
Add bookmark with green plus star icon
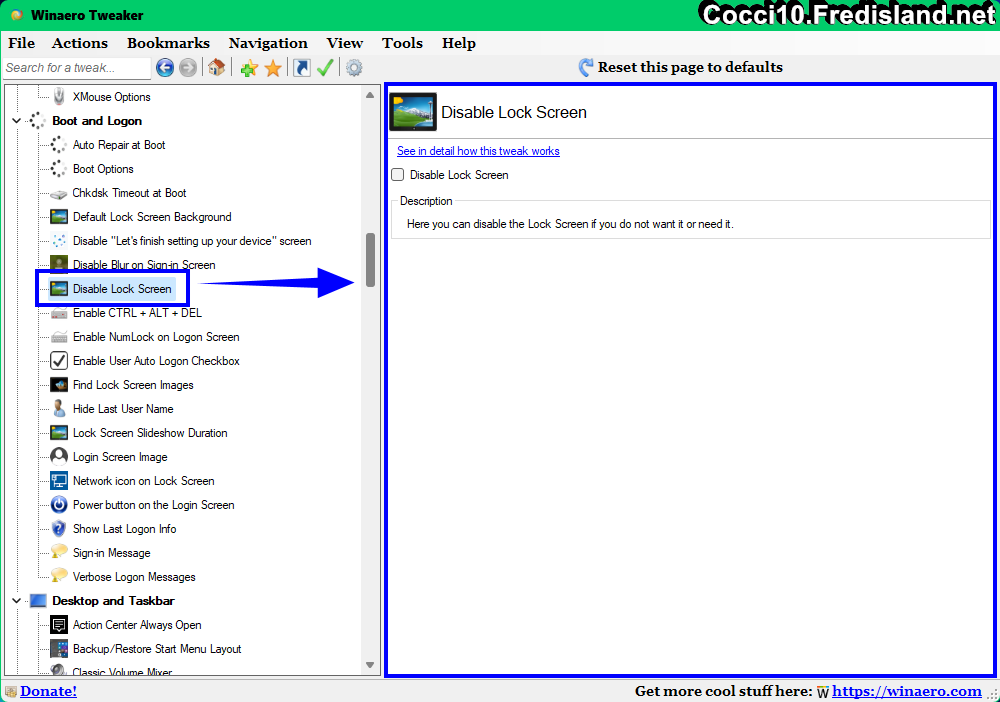tap(249, 68)
